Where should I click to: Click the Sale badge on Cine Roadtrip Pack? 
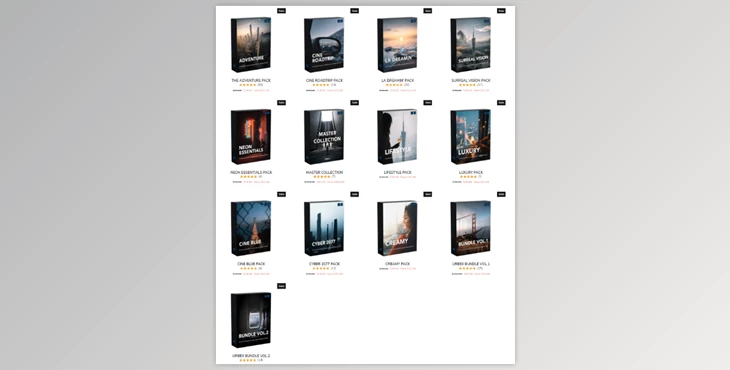coord(354,11)
